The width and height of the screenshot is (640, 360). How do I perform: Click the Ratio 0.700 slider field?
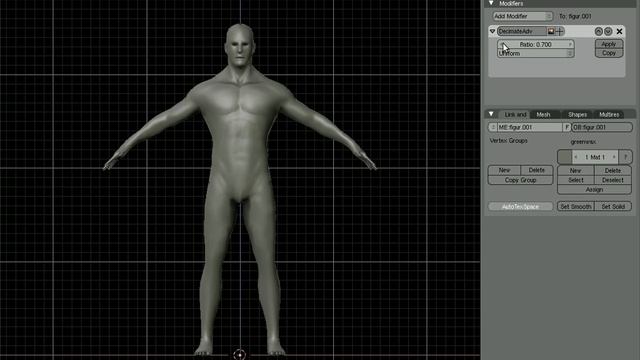point(536,44)
